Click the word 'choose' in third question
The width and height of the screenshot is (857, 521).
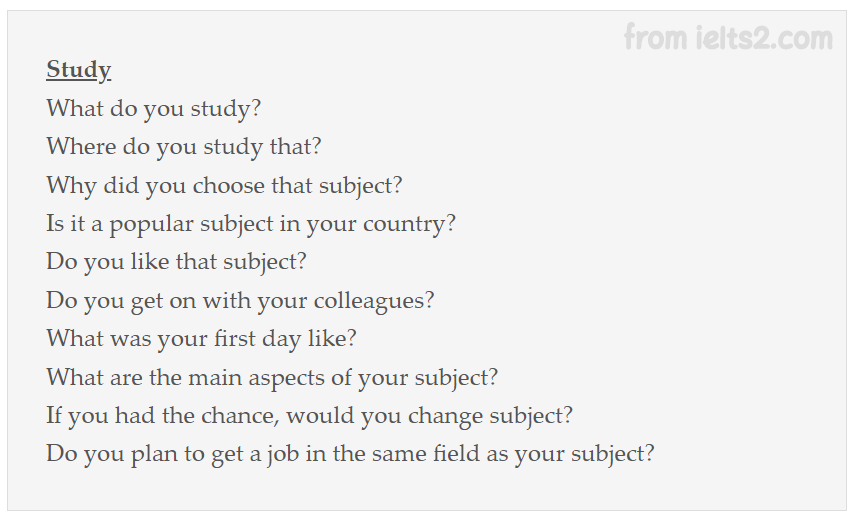pyautogui.click(x=228, y=185)
